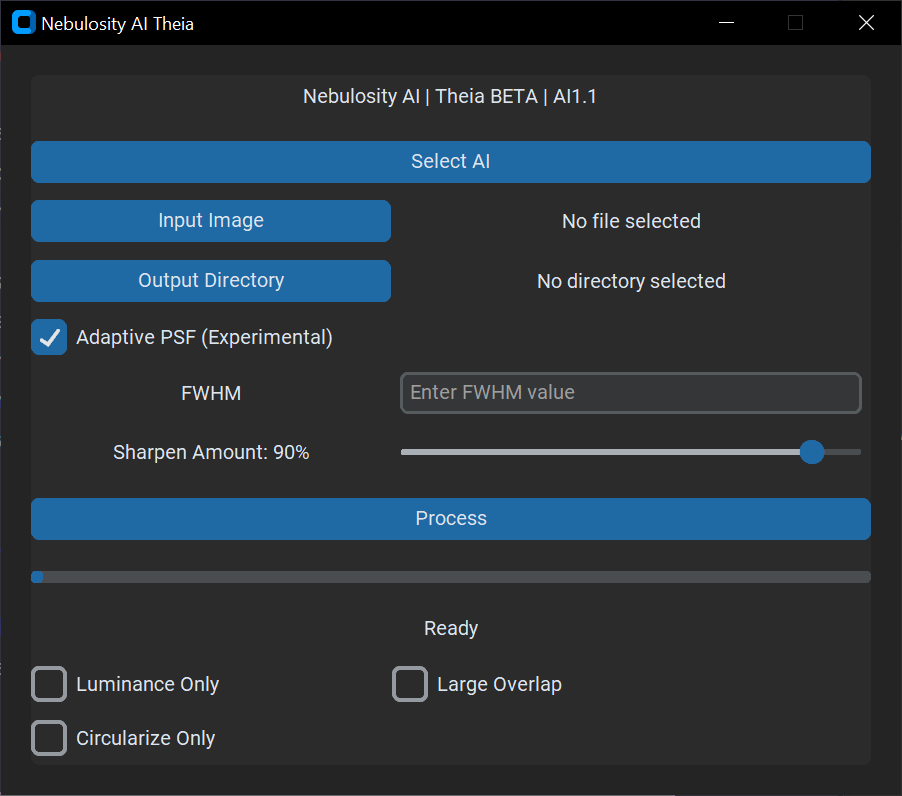Image resolution: width=902 pixels, height=796 pixels.
Task: Click the progress bar below Process
Action: [450, 576]
